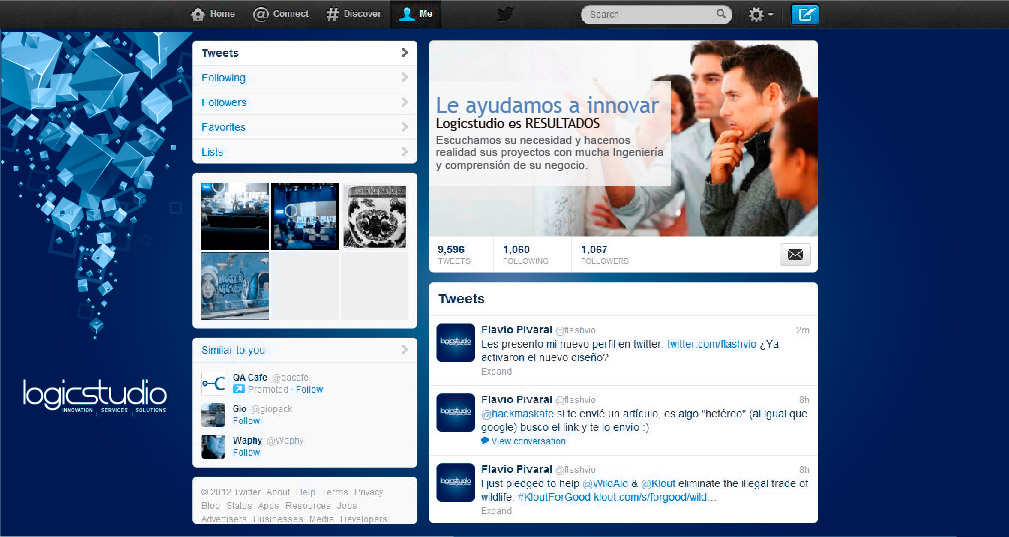View conversation on the second tweet
The height and width of the screenshot is (537, 1009).
tap(523, 441)
